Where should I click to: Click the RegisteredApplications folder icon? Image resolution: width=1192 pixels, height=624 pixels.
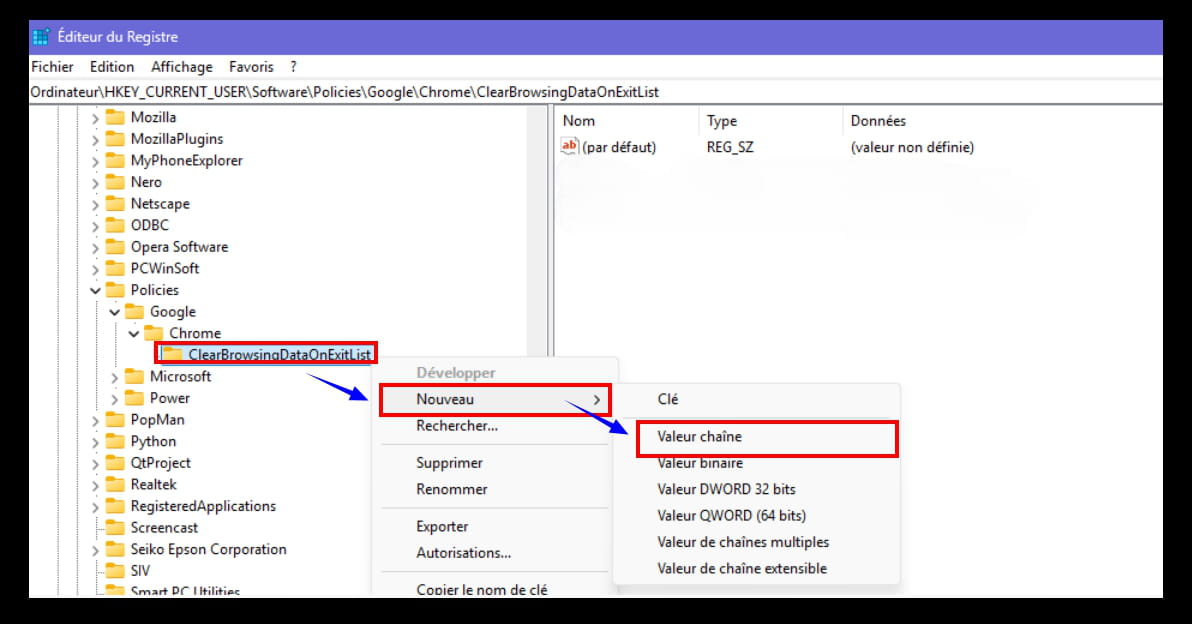click(116, 506)
